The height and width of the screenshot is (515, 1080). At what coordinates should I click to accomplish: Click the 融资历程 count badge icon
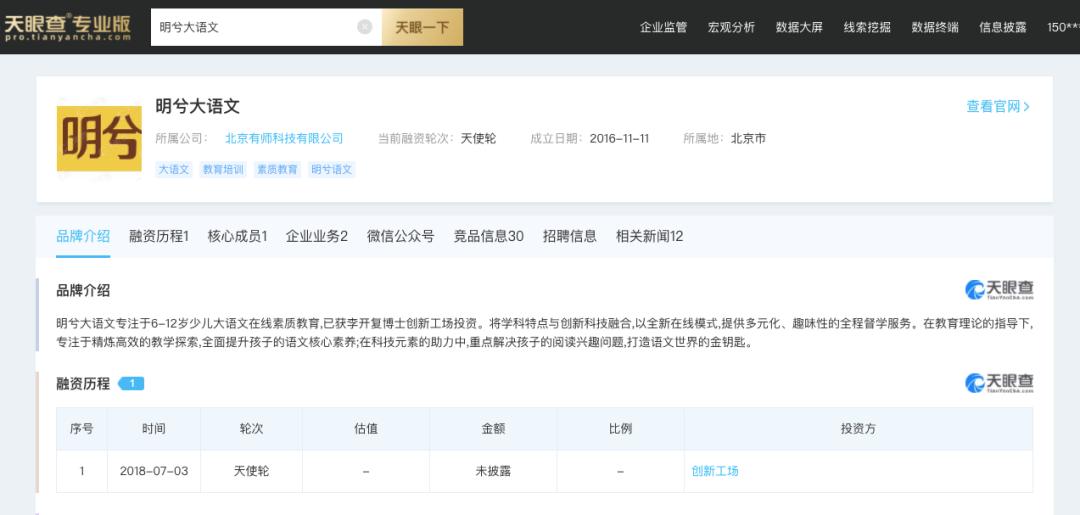131,383
